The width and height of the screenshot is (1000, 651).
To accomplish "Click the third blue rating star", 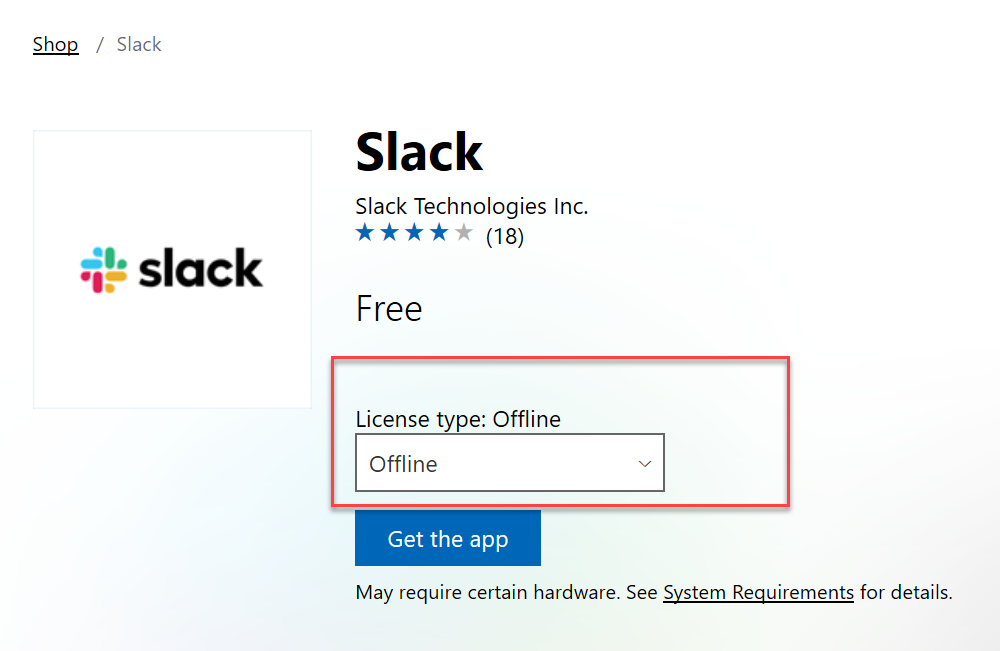I will (x=414, y=233).
